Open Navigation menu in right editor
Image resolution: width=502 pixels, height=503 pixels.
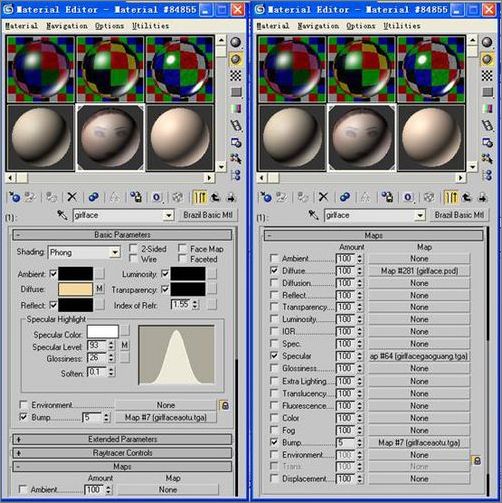pos(318,26)
